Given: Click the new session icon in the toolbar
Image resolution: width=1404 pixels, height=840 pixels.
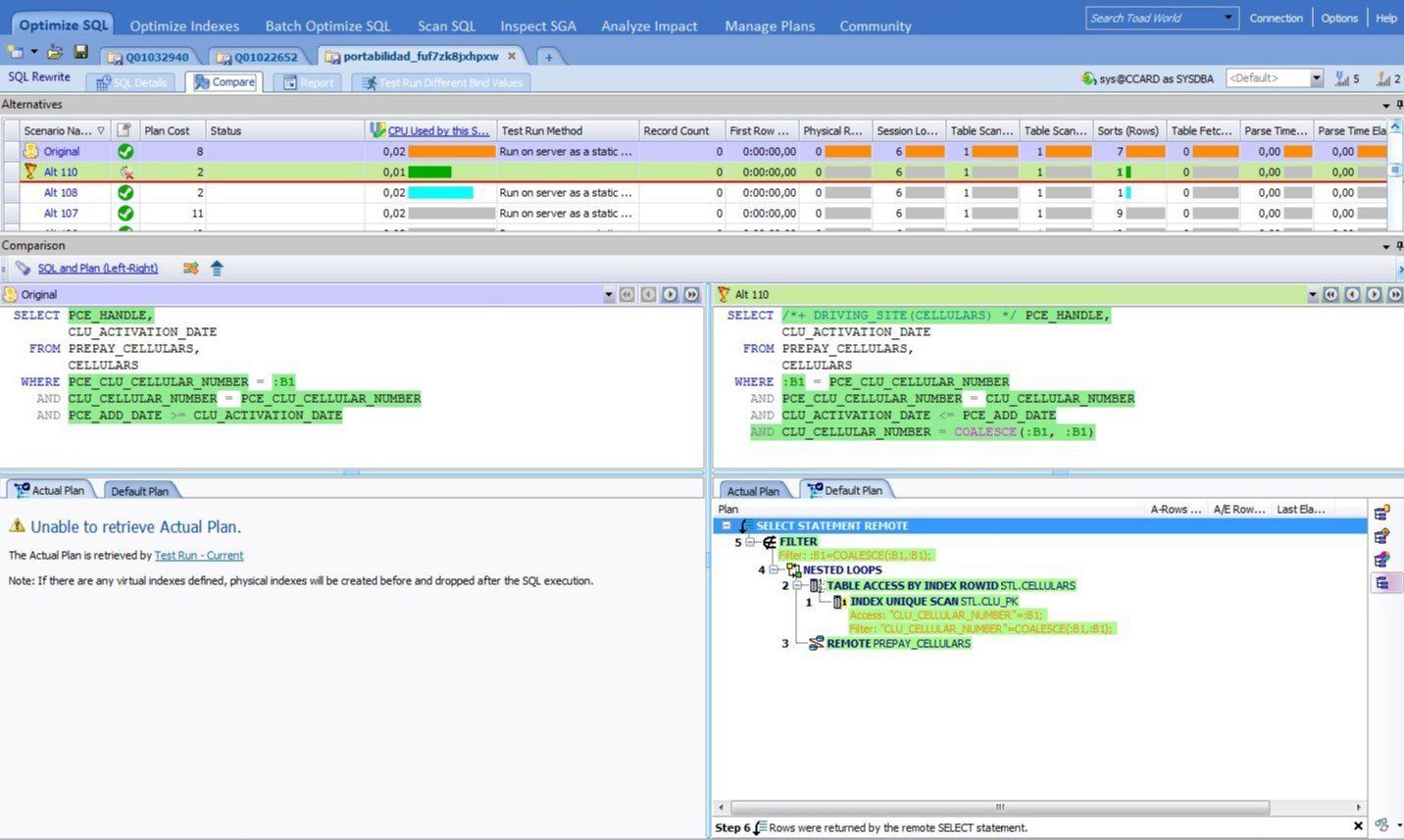Looking at the screenshot, I should (16, 52).
